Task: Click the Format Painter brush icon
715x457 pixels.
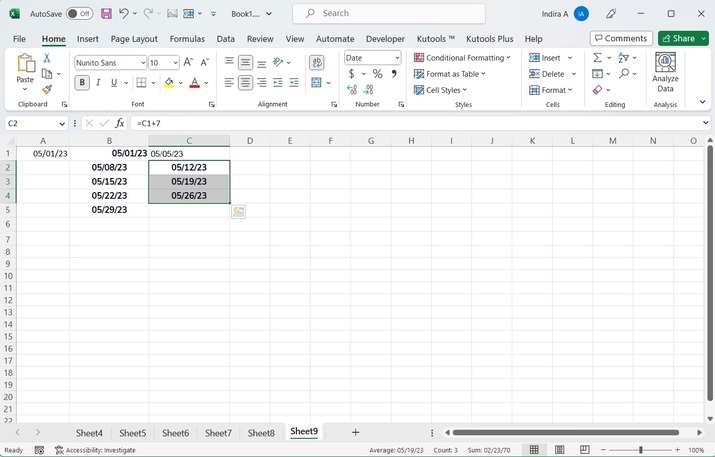Action: [47, 90]
